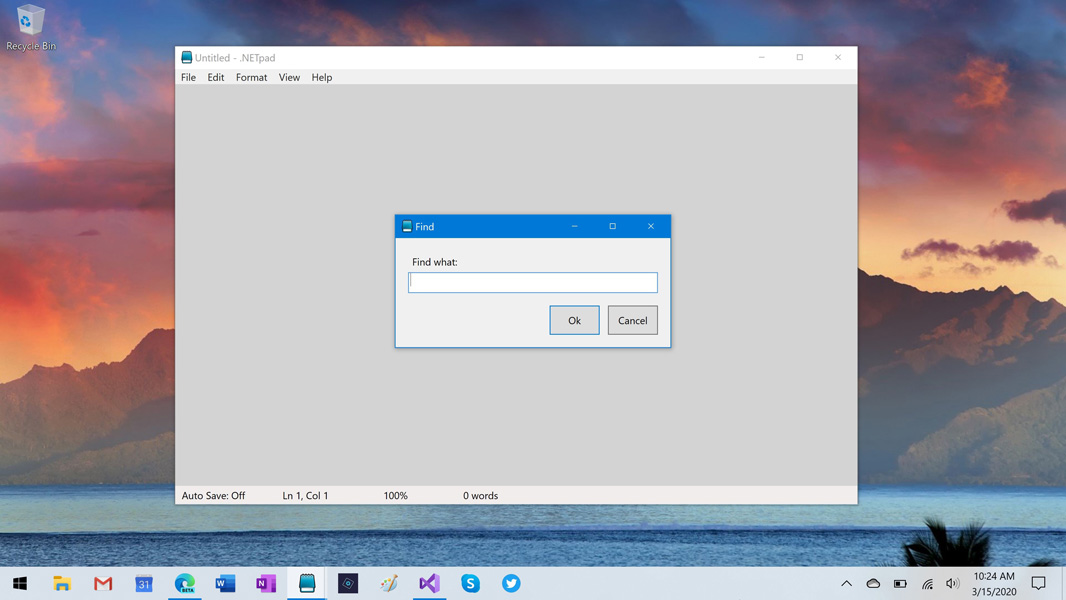Click Ok in the Find dialog
This screenshot has height=600, width=1066.
pos(574,320)
